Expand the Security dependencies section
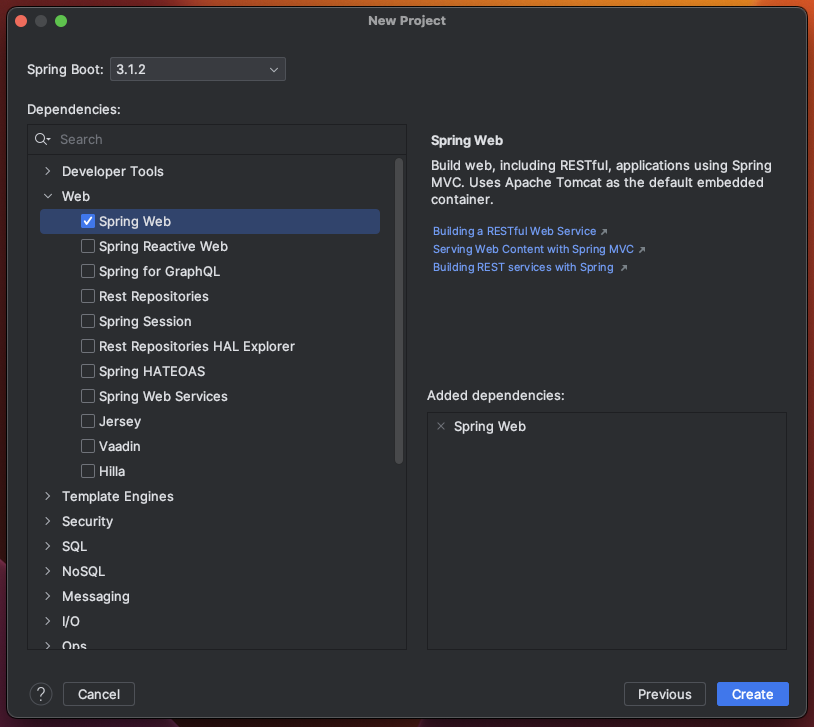The width and height of the screenshot is (814, 727). (x=47, y=521)
